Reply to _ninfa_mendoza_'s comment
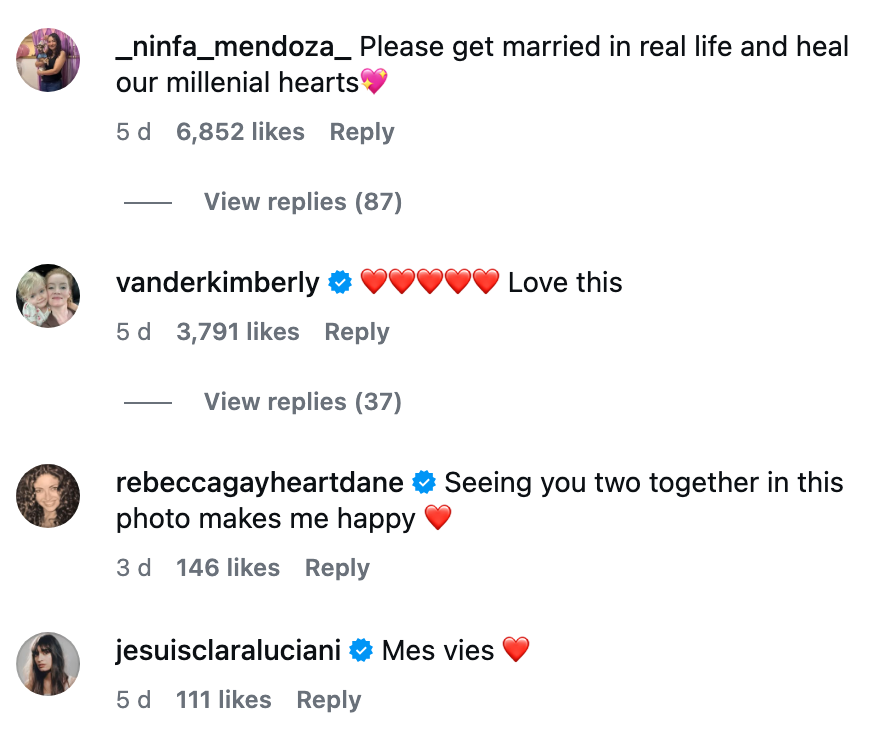878x738 pixels. 362,132
